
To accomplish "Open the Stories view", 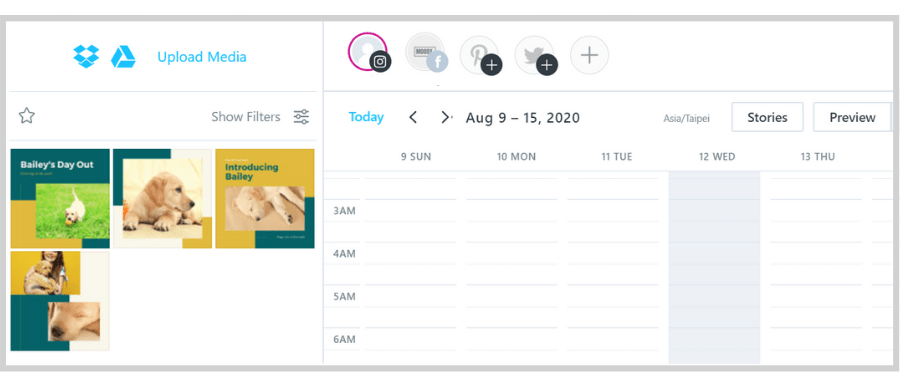I will (767, 117).
